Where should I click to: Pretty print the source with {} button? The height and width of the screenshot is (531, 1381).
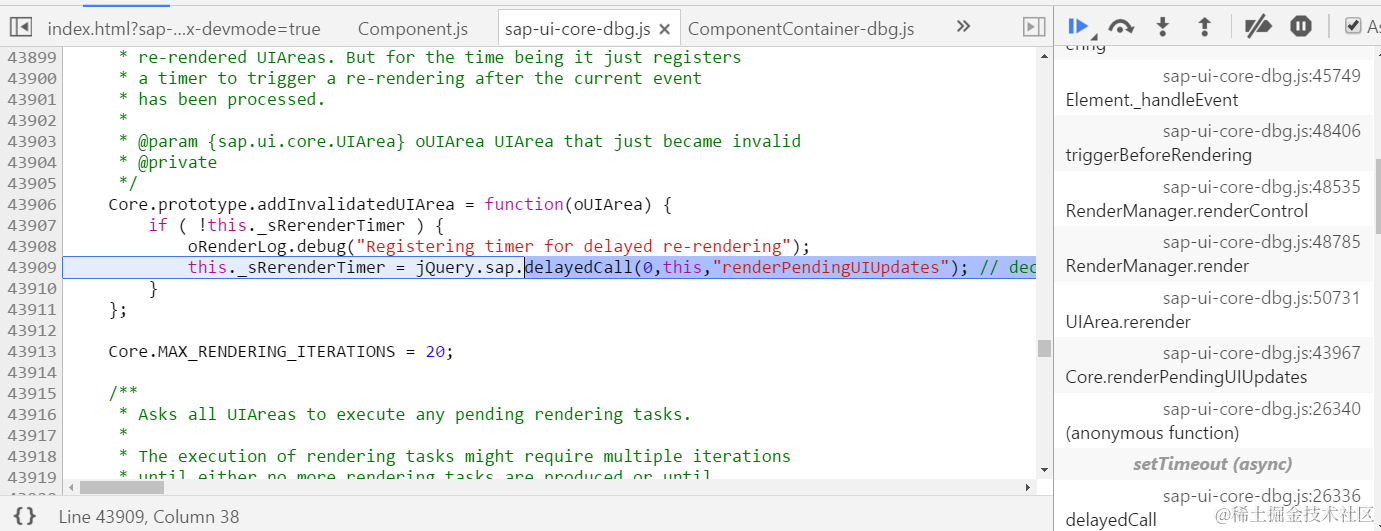pos(26,516)
